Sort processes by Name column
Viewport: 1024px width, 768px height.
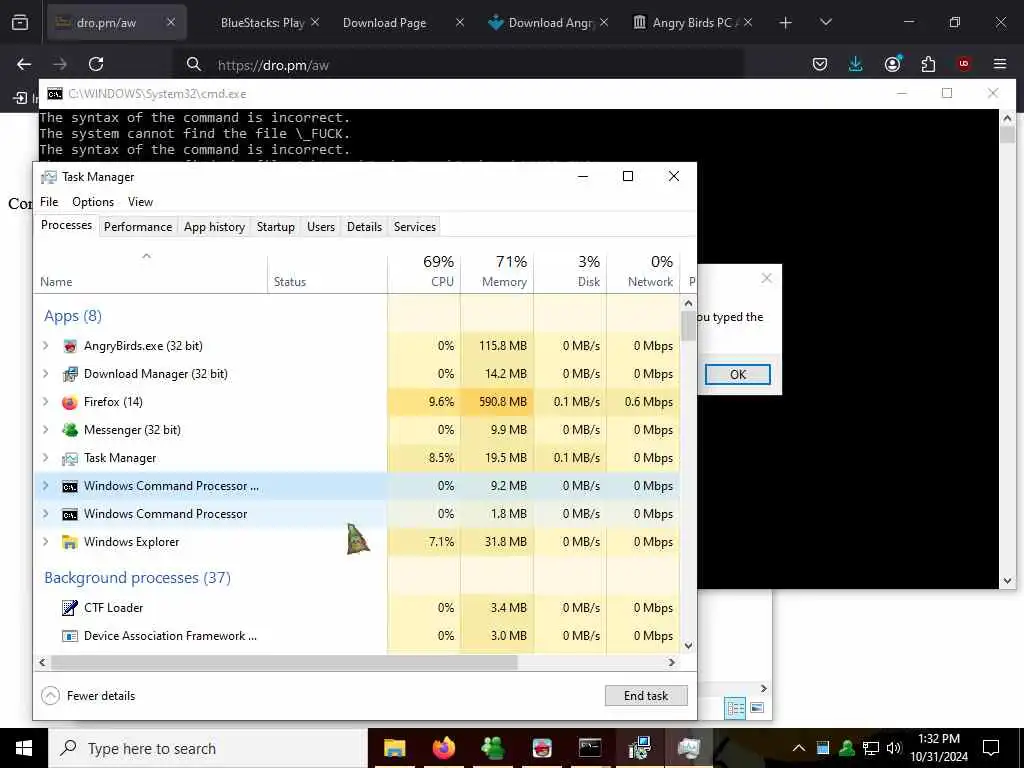coord(150,272)
